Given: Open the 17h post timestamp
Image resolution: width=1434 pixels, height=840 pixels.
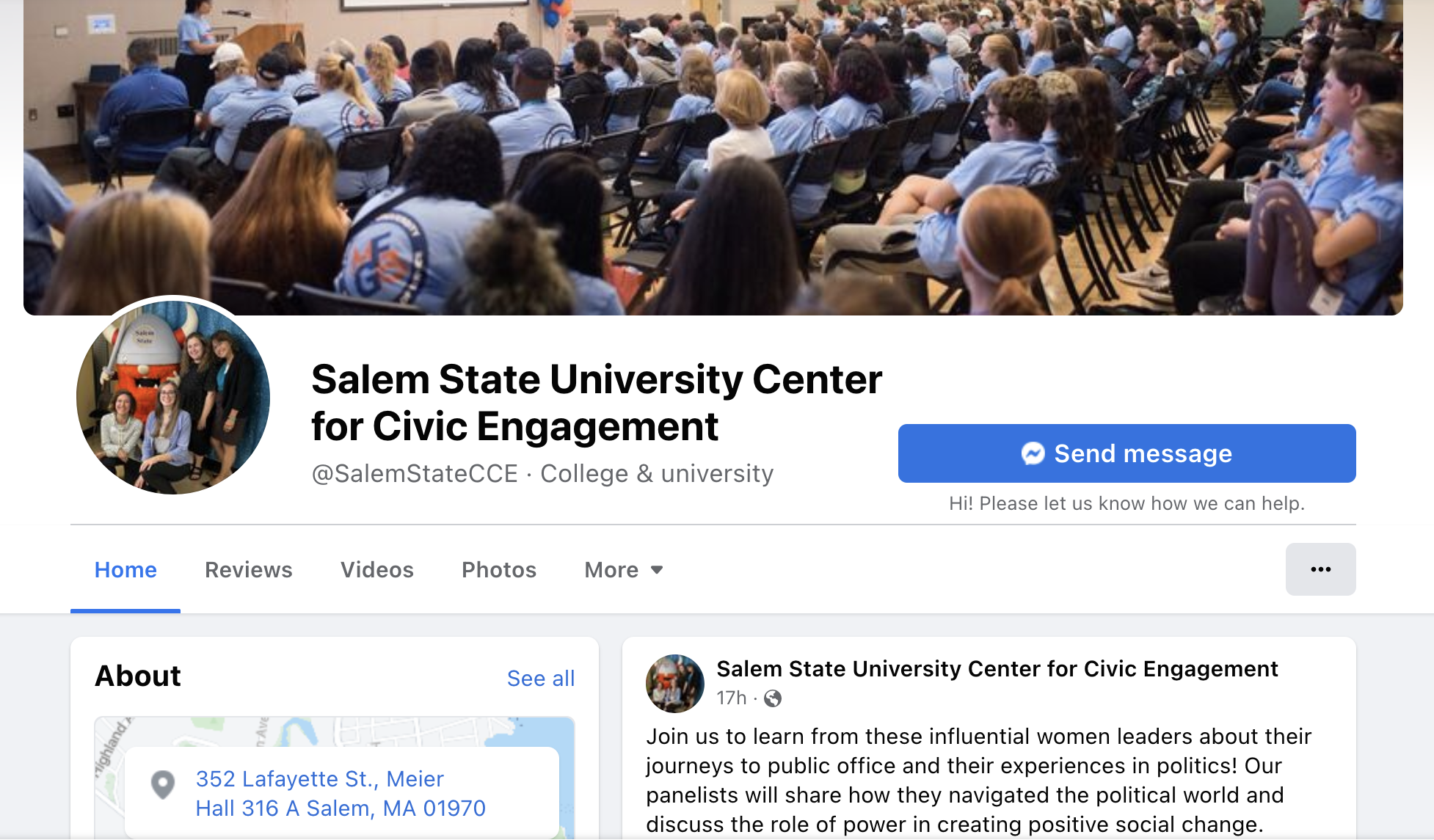Looking at the screenshot, I should tap(731, 698).
